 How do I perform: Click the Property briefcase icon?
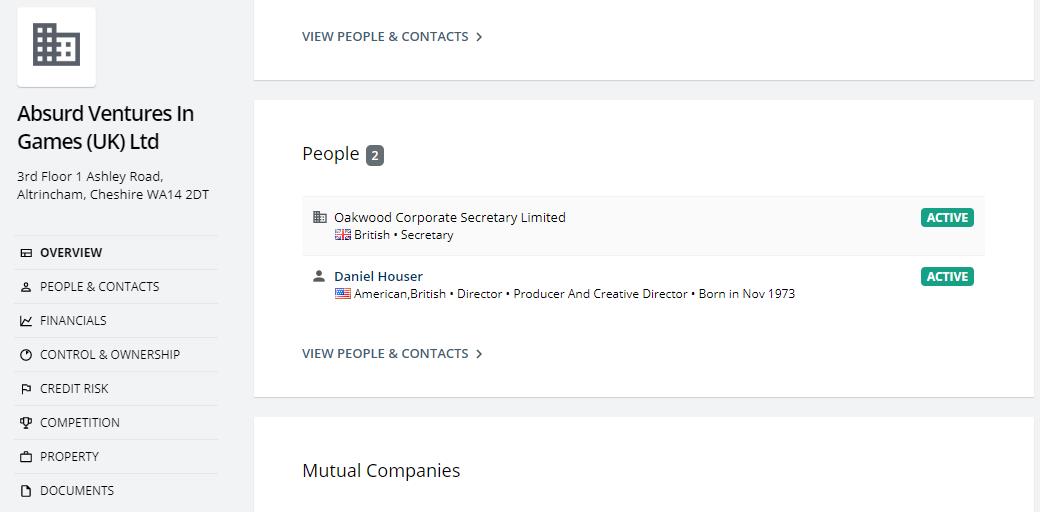point(26,457)
